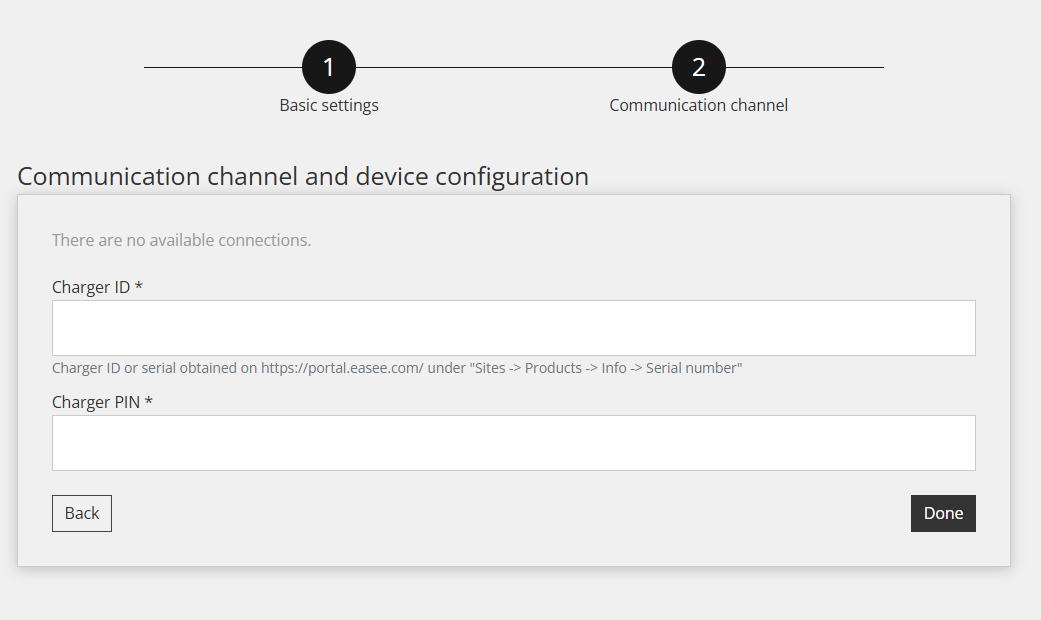This screenshot has height=620, width=1041.
Task: Click the 'Communication channel and device configuration' heading
Action: pyautogui.click(x=303, y=177)
